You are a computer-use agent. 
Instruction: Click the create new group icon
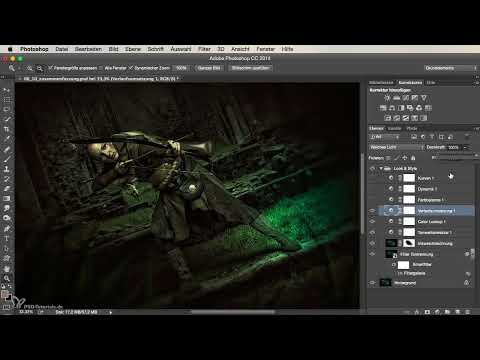[x=447, y=312]
